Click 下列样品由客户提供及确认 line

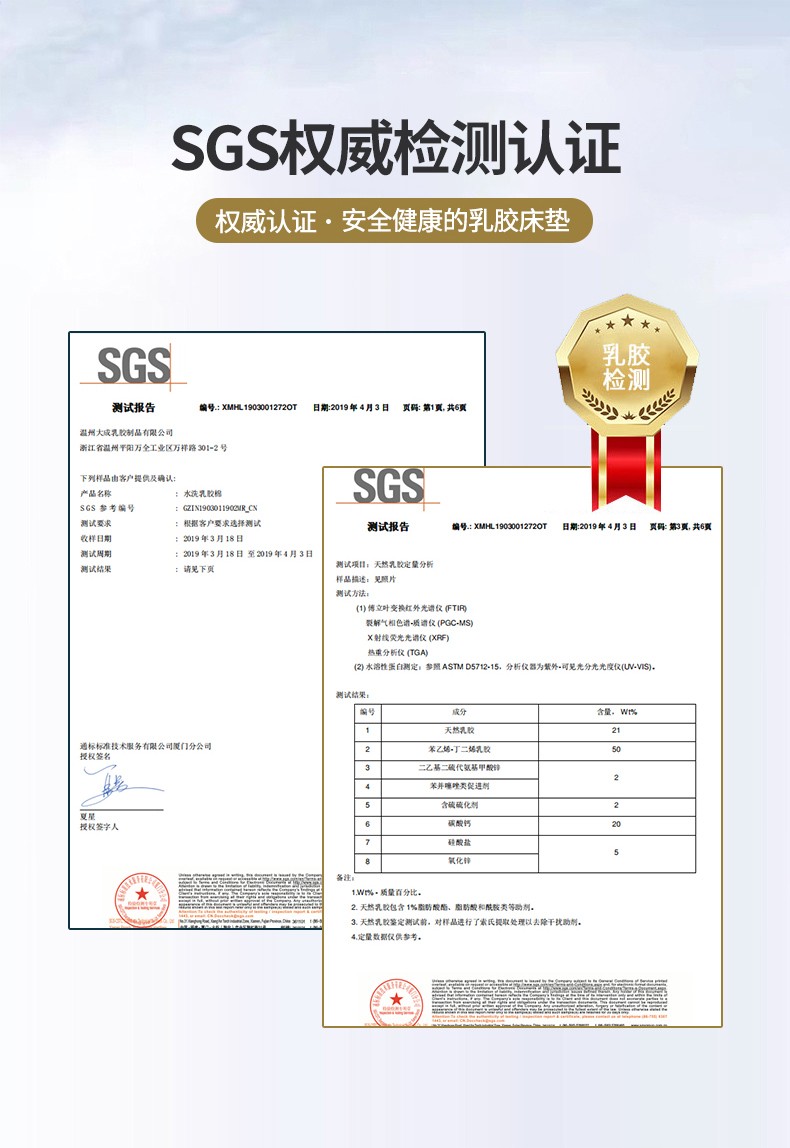click(x=128, y=478)
